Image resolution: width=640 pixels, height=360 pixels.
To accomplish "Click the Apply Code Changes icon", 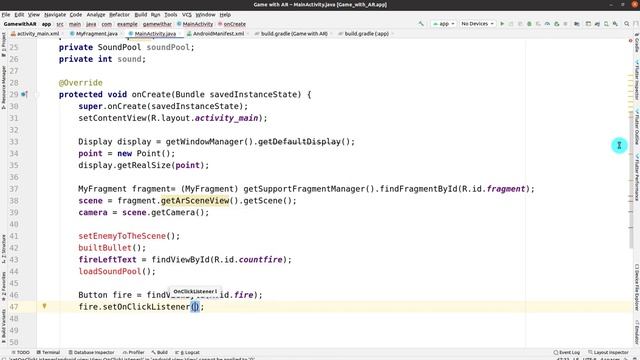I will (520, 24).
